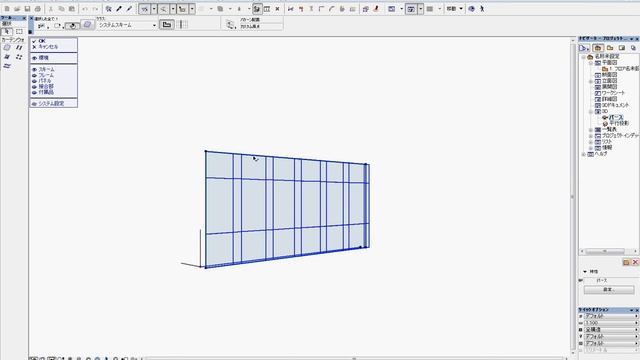
Task: Select 平行投影 in the Navigator tree
Action: 619,123
